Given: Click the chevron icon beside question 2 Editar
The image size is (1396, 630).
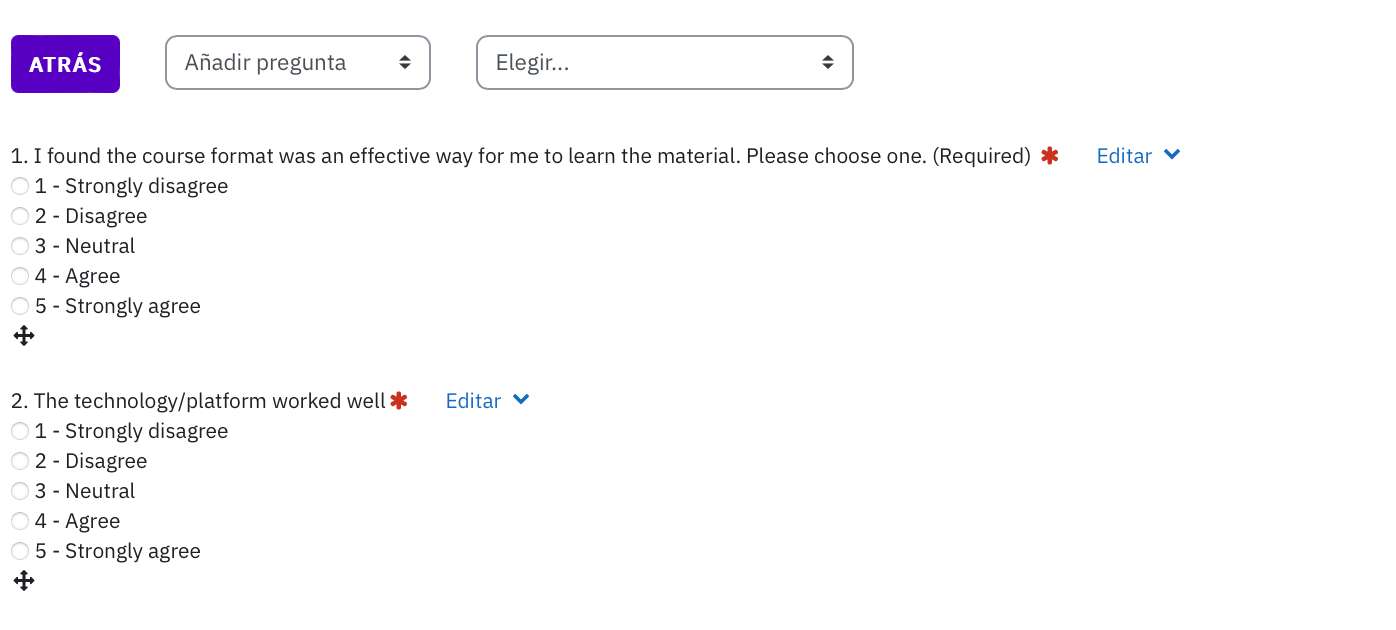Looking at the screenshot, I should click(521, 400).
